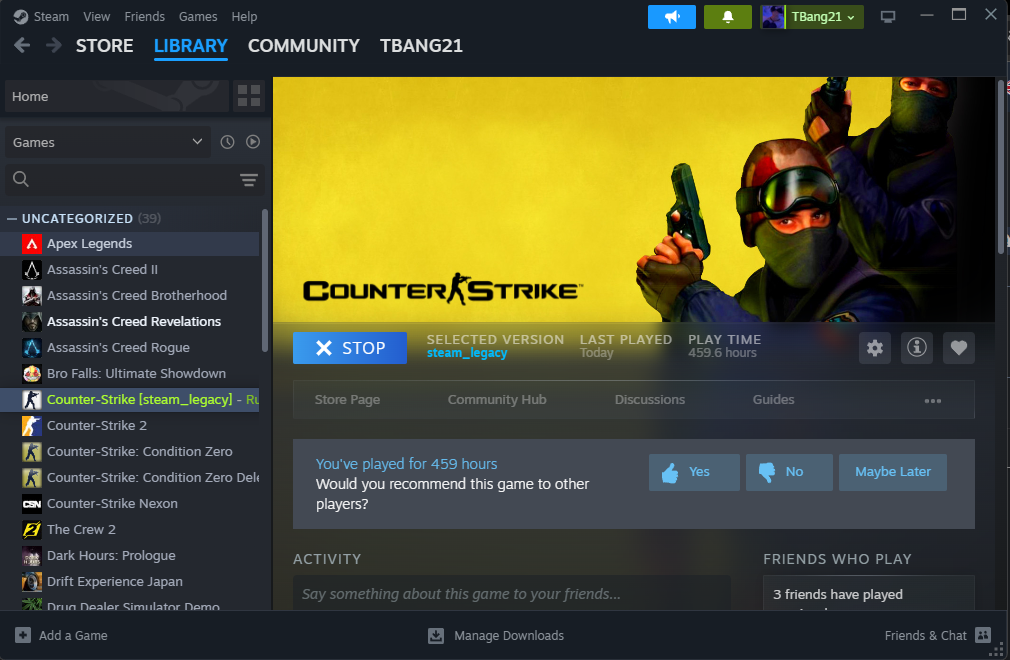The height and width of the screenshot is (660, 1010).
Task: Click the library search field
Action: tap(120, 180)
